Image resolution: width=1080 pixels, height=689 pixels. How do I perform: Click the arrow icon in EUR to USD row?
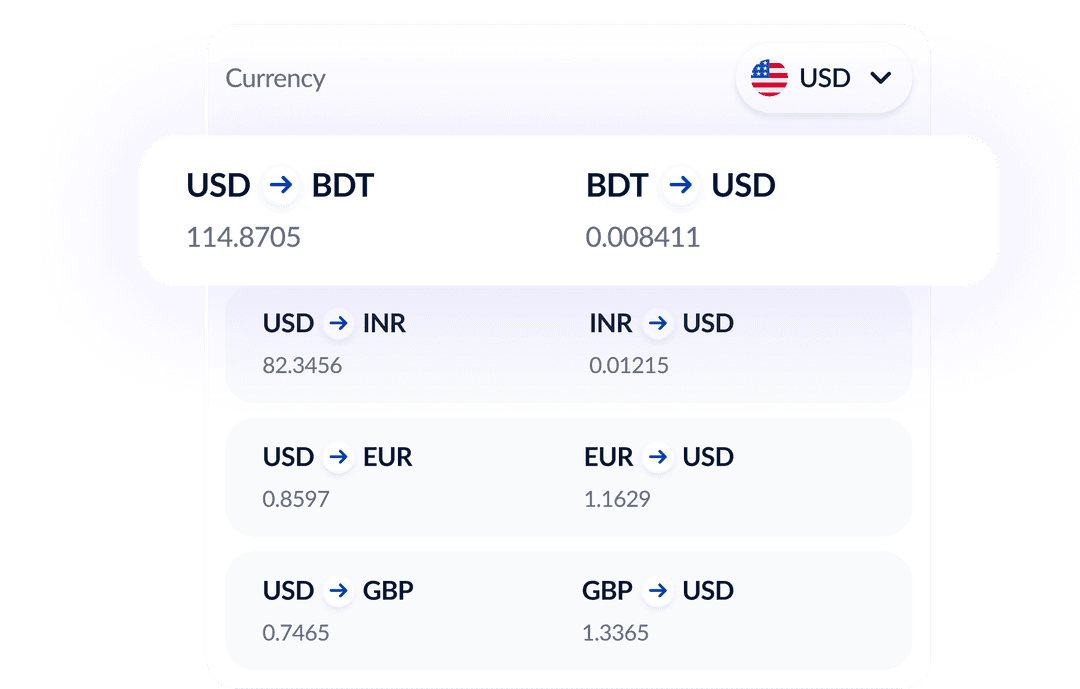tap(658, 457)
